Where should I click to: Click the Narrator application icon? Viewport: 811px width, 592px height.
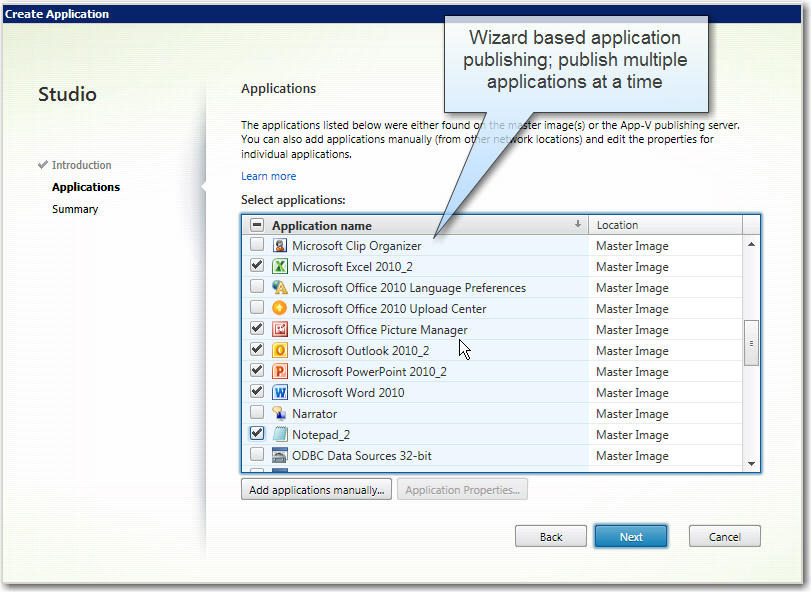pyautogui.click(x=280, y=414)
